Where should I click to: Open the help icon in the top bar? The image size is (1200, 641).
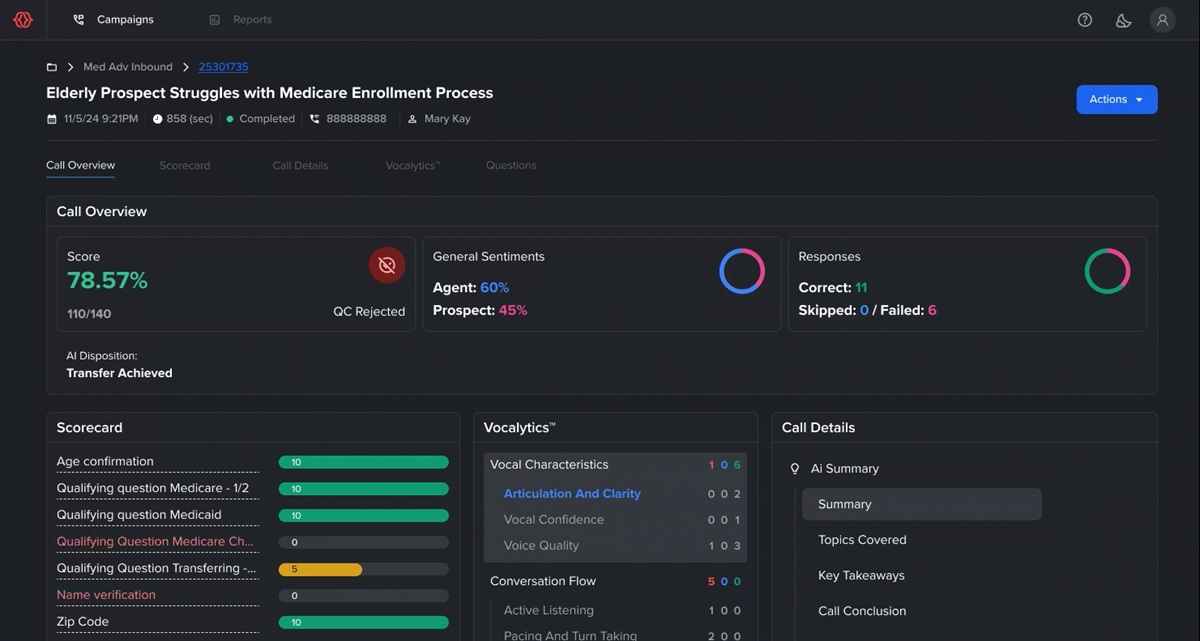click(x=1084, y=19)
